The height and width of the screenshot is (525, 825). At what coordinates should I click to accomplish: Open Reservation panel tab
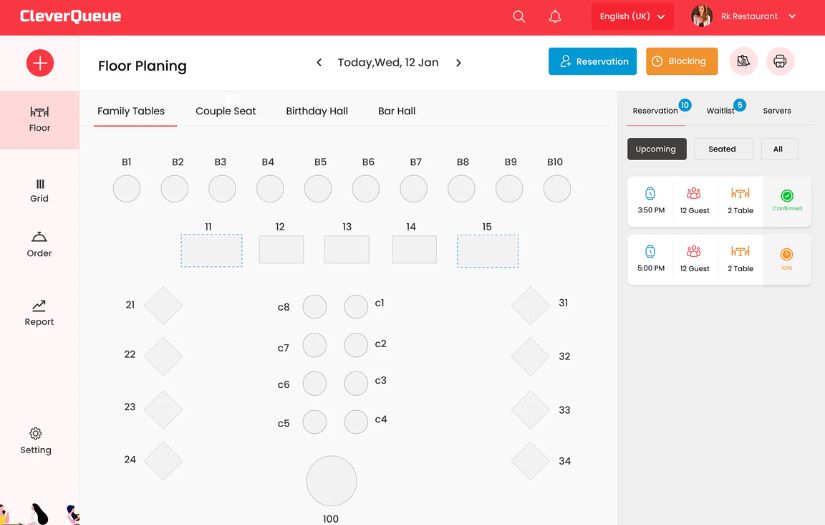click(656, 111)
